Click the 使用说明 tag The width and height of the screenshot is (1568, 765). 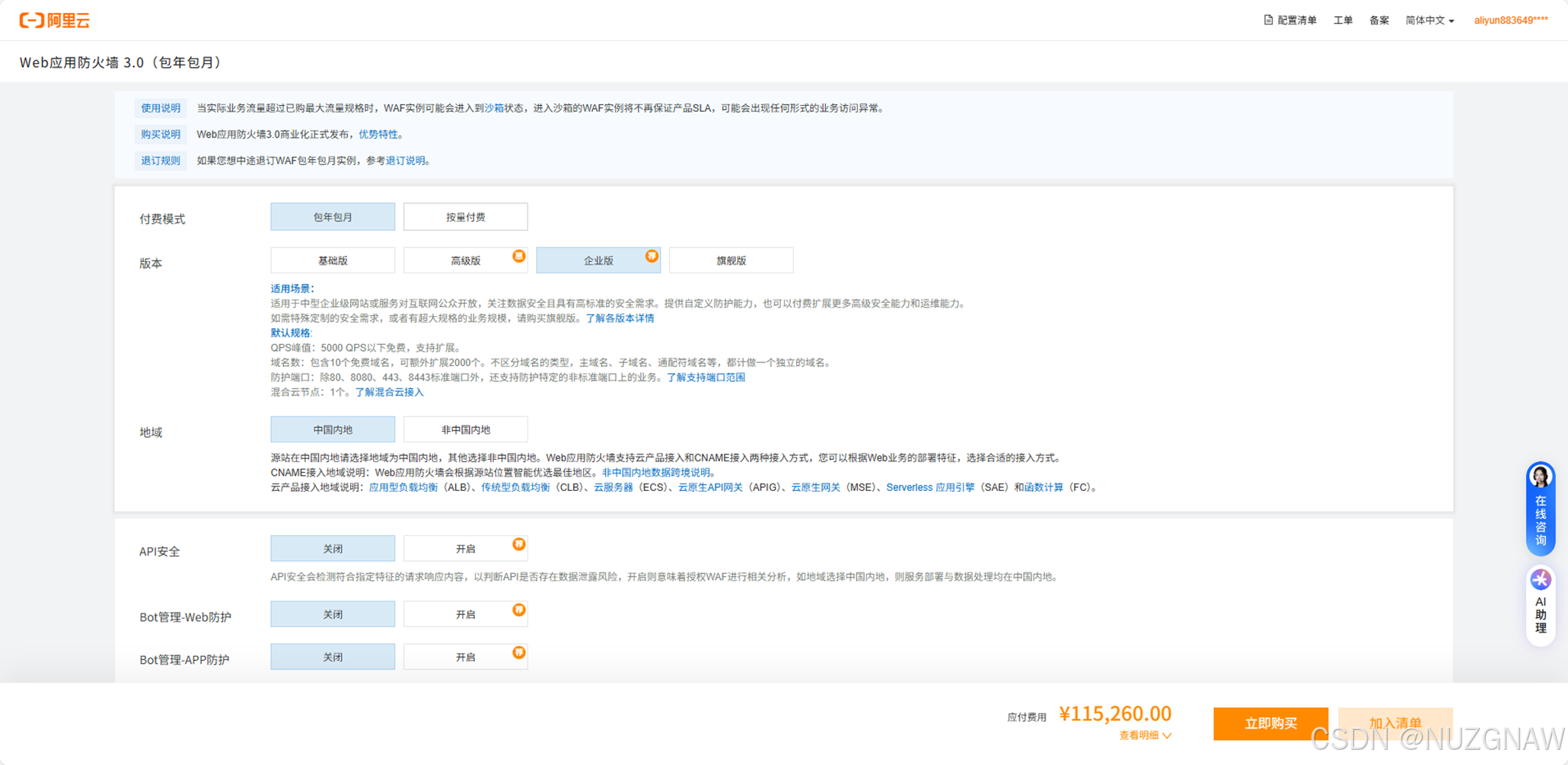point(161,108)
